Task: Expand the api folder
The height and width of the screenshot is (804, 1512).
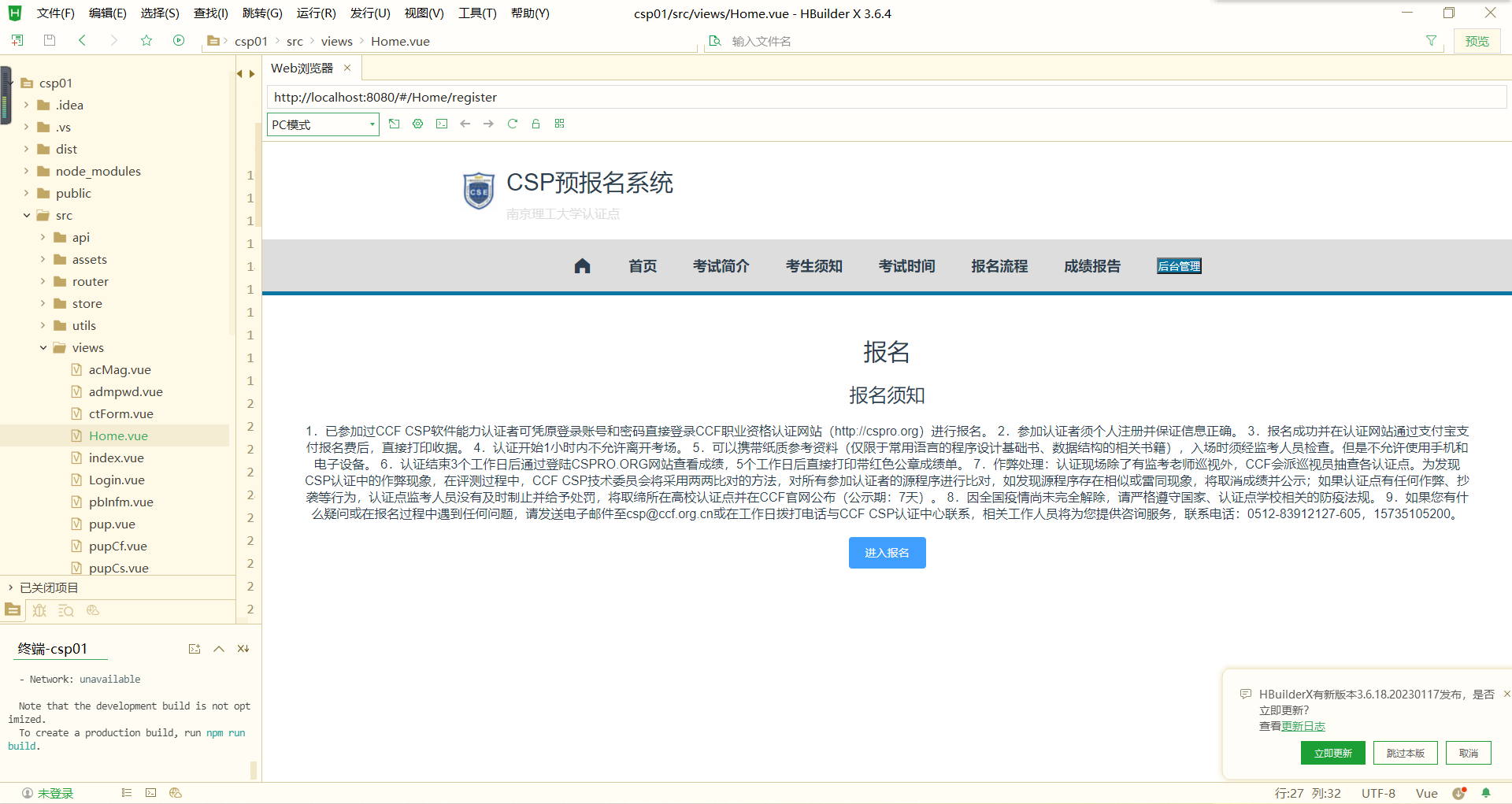Action: click(x=43, y=237)
